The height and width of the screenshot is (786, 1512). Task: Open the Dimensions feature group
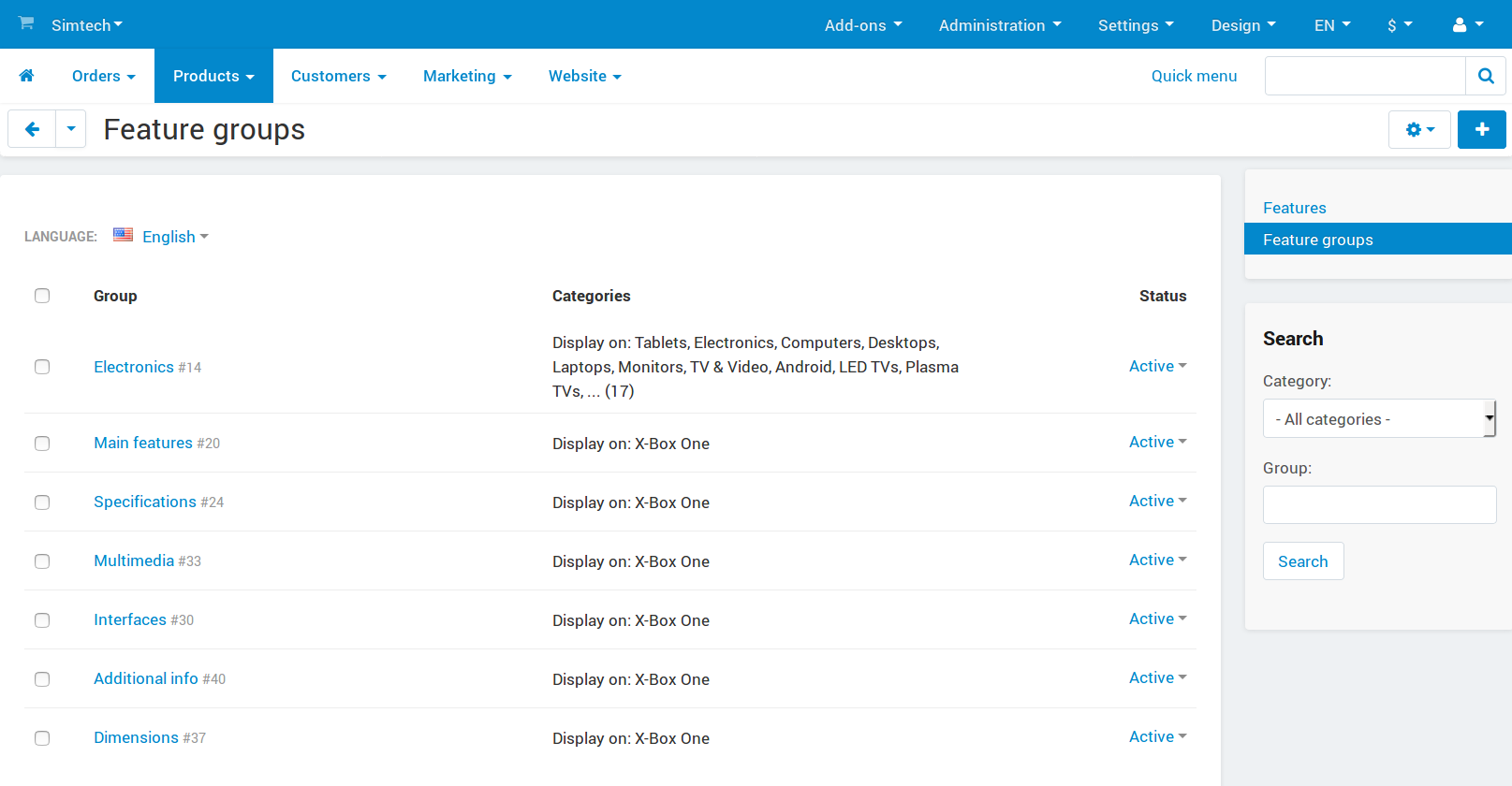coord(136,737)
